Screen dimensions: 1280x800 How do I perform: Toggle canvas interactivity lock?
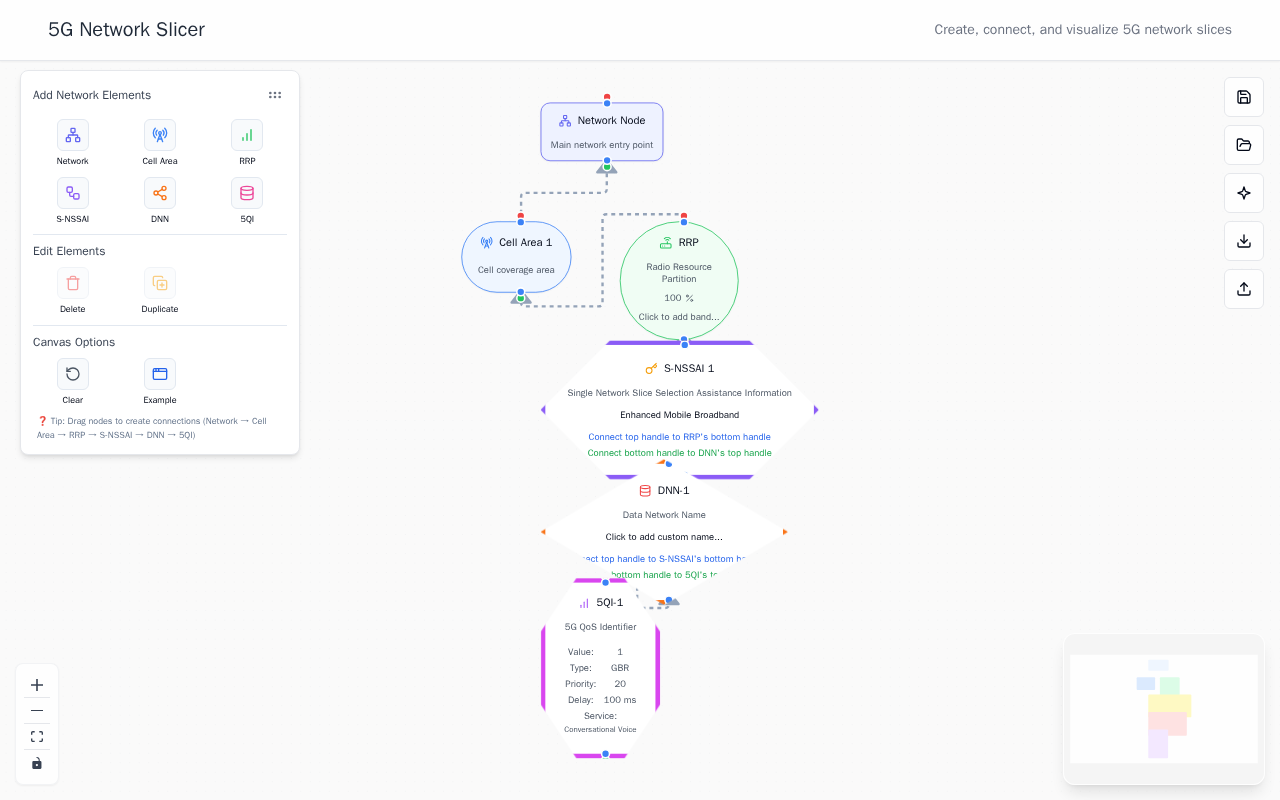[x=37, y=763]
